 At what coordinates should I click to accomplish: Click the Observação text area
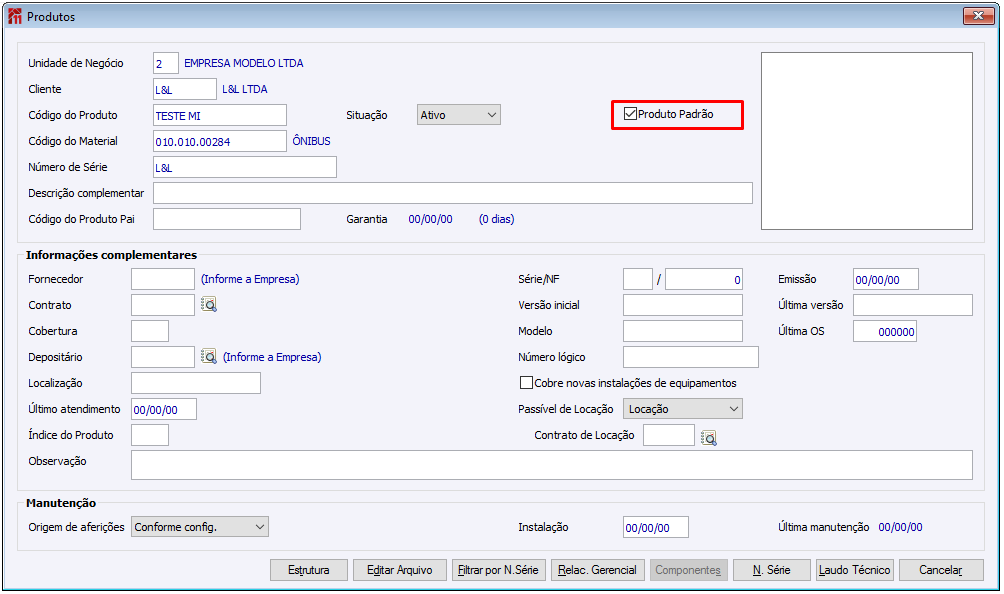coord(552,465)
